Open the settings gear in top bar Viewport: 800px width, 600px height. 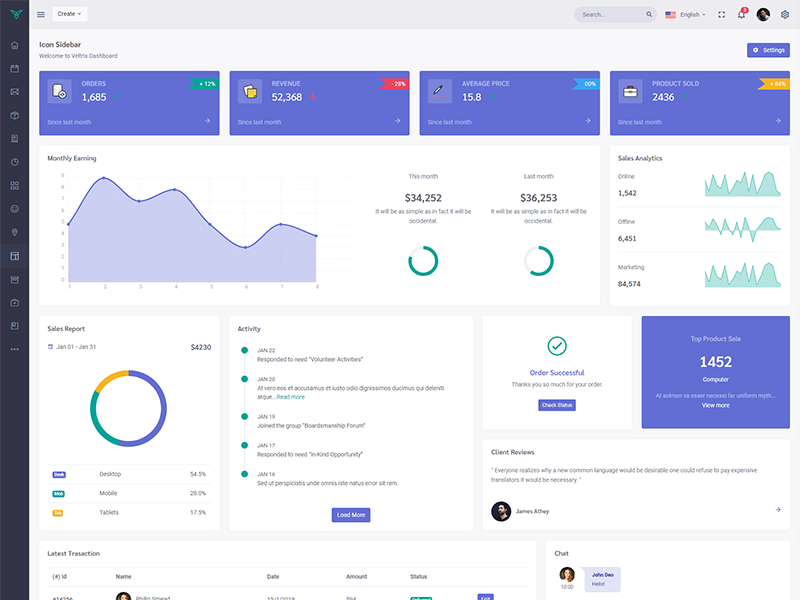tap(785, 14)
